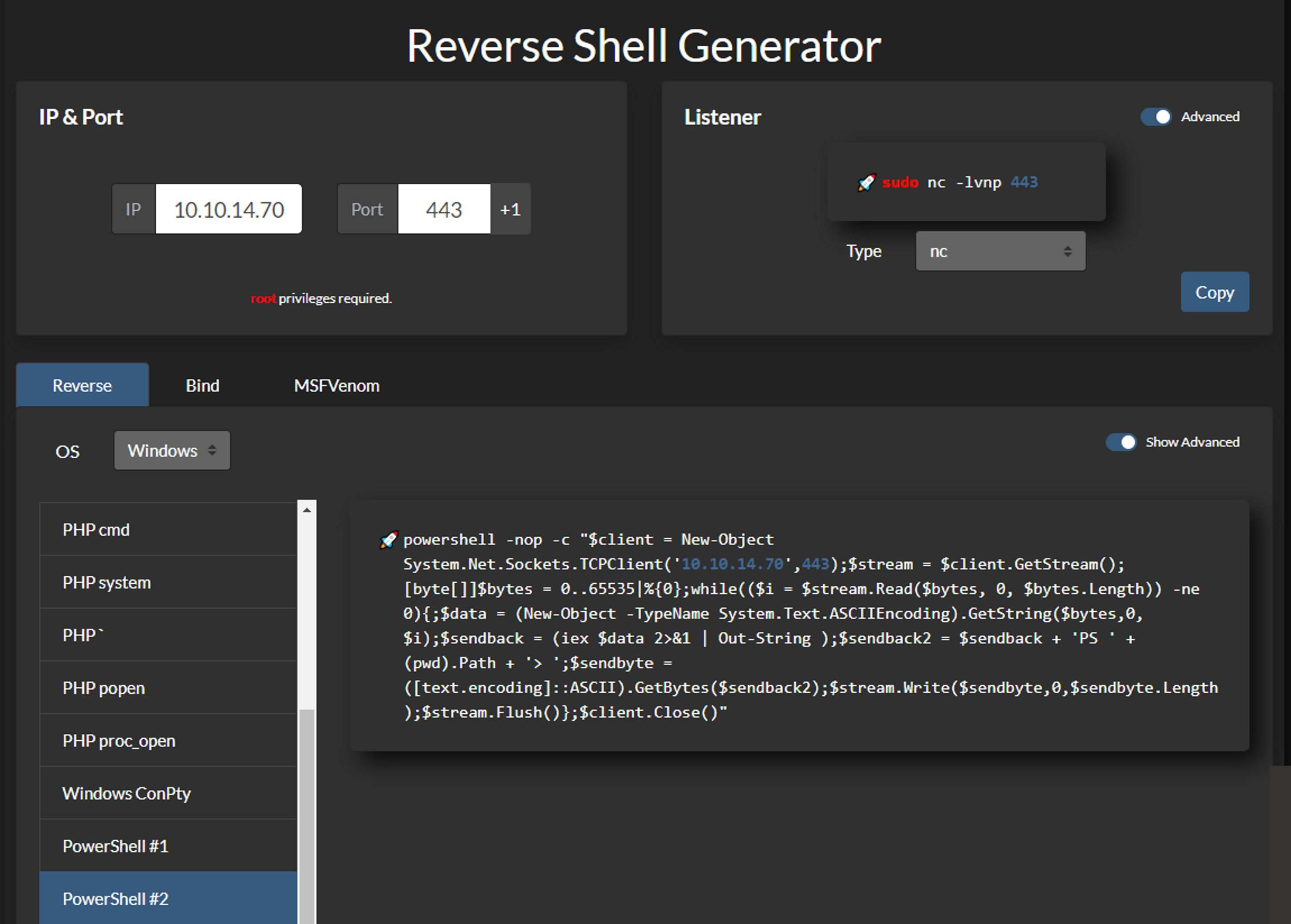Click the scroll-up arrow of the payload list
1291x924 pixels.
pos(307,510)
